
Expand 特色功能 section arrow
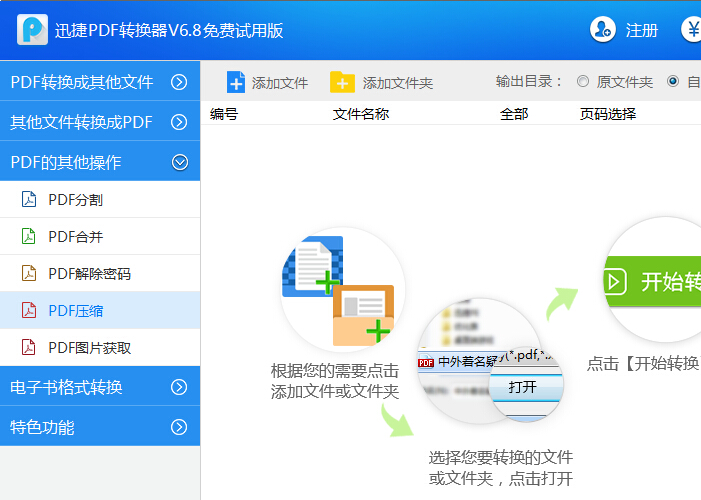click(x=179, y=427)
